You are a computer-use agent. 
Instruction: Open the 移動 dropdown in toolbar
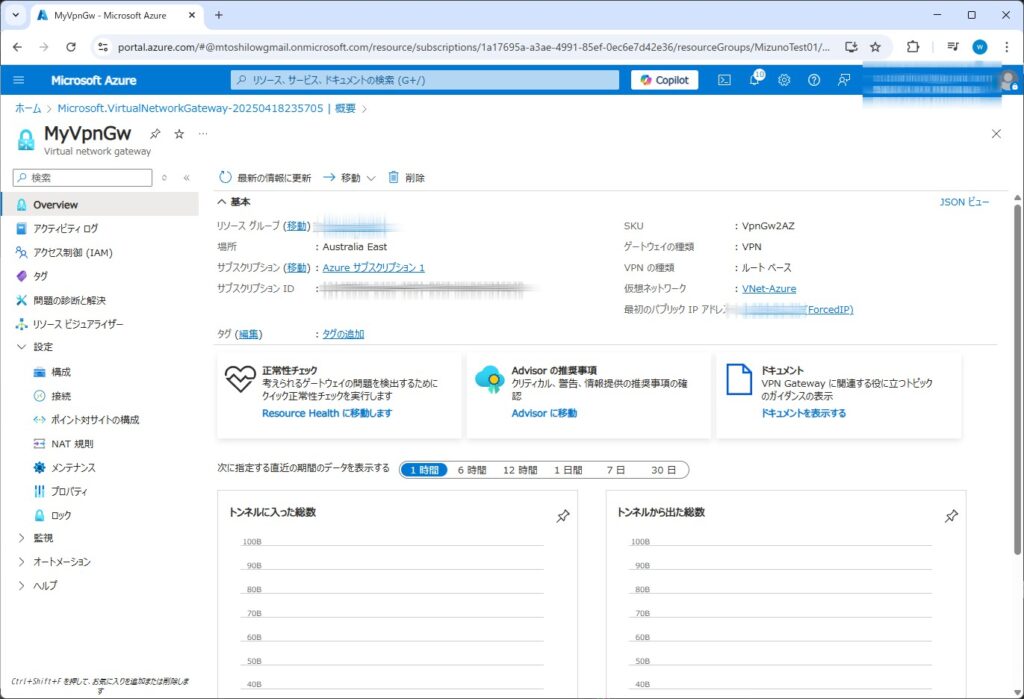tap(349, 178)
